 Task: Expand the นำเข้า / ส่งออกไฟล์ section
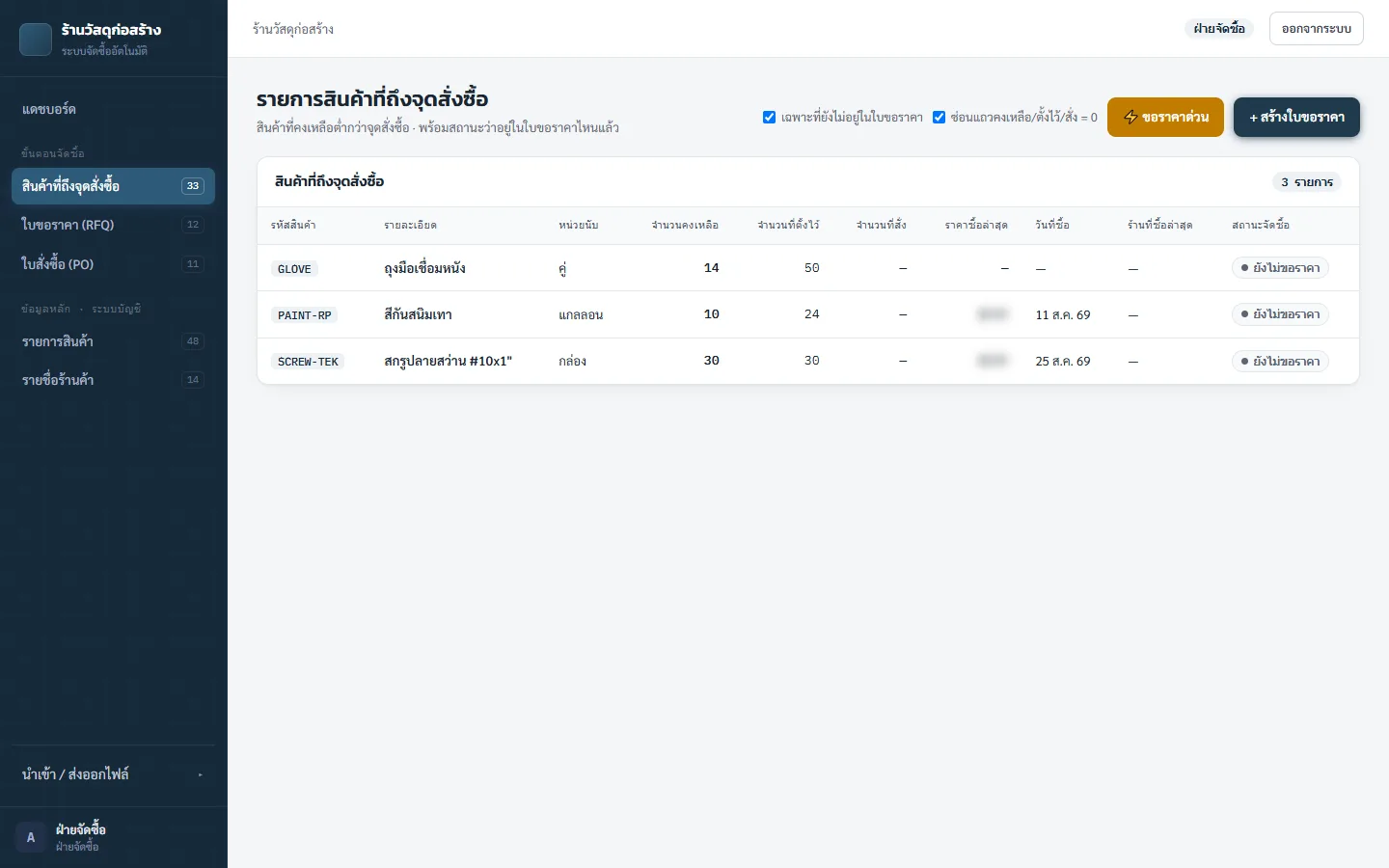click(113, 774)
